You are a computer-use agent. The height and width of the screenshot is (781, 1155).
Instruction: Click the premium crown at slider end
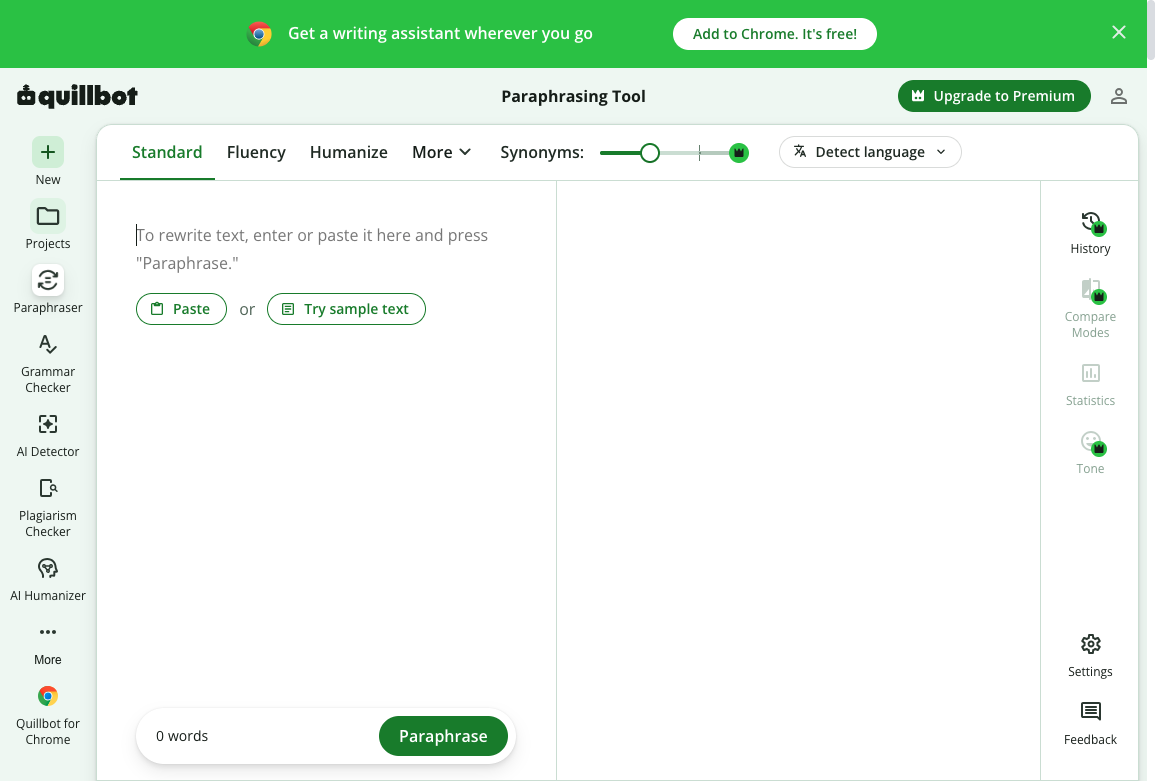coord(738,153)
